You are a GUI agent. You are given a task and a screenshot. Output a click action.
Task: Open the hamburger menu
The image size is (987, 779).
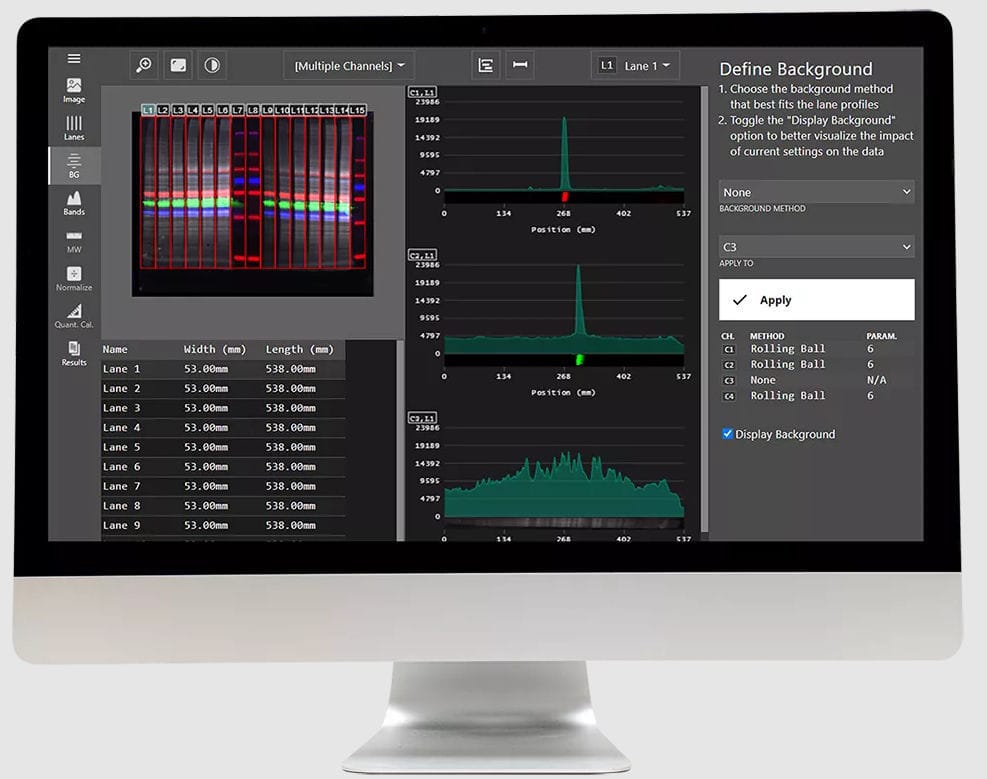[x=73, y=58]
